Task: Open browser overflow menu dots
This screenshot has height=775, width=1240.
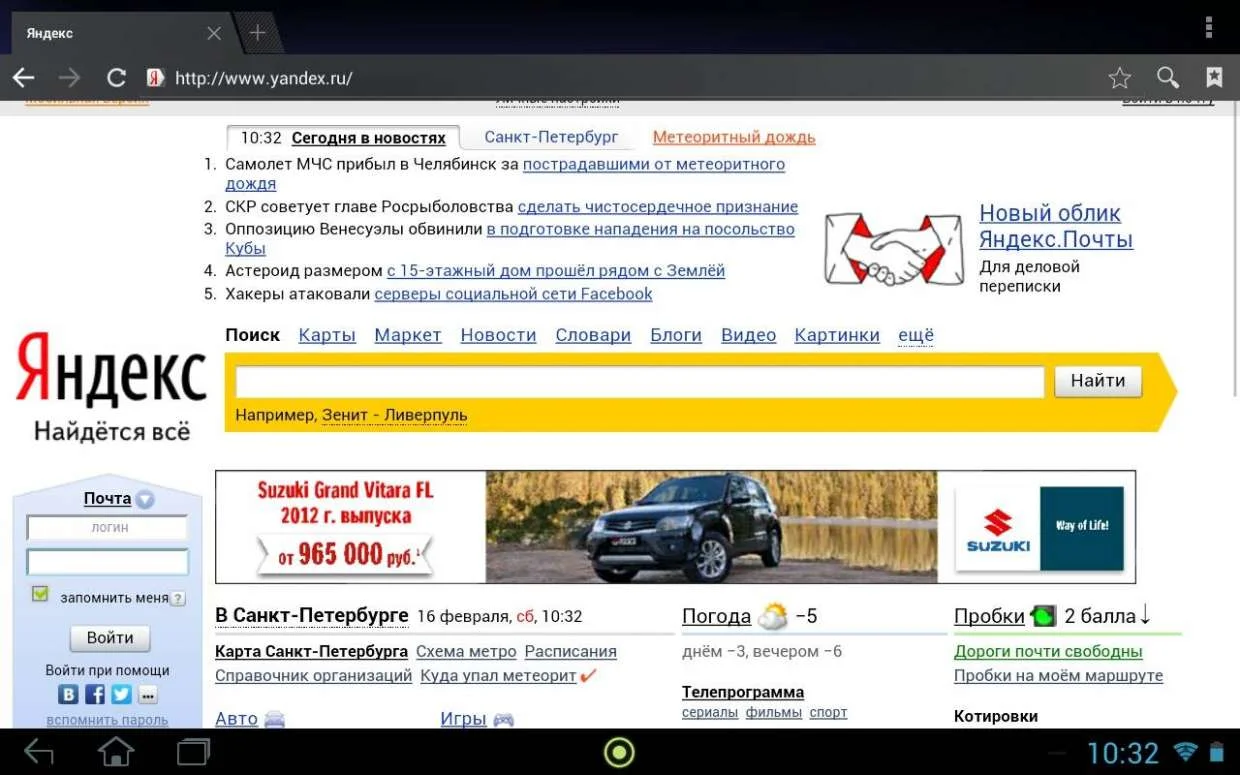Action: pos(1209,27)
